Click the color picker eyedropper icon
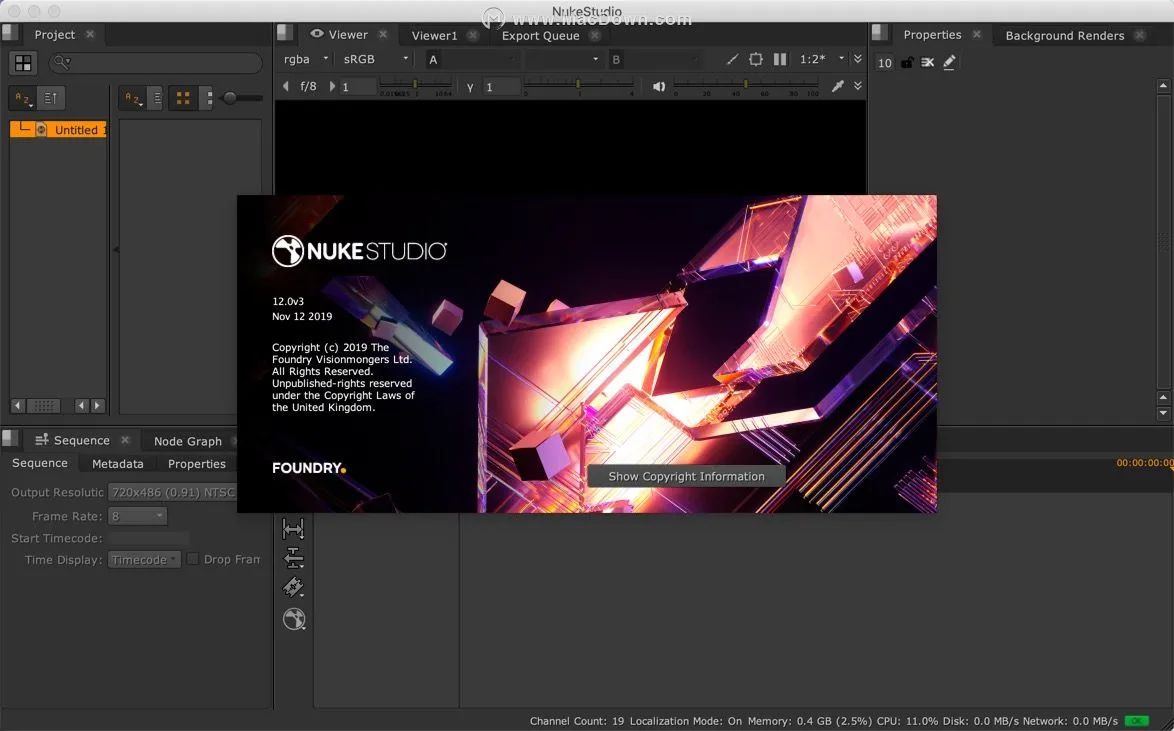 point(838,86)
